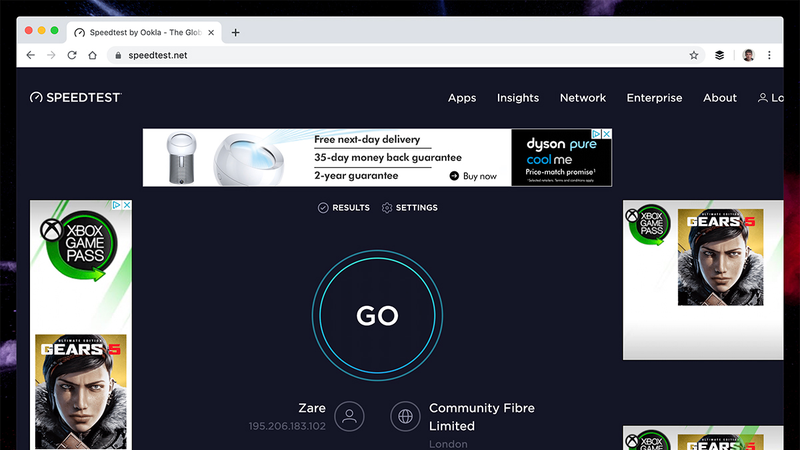Reload the speedtest.net page
The width and height of the screenshot is (800, 450).
tap(72, 55)
